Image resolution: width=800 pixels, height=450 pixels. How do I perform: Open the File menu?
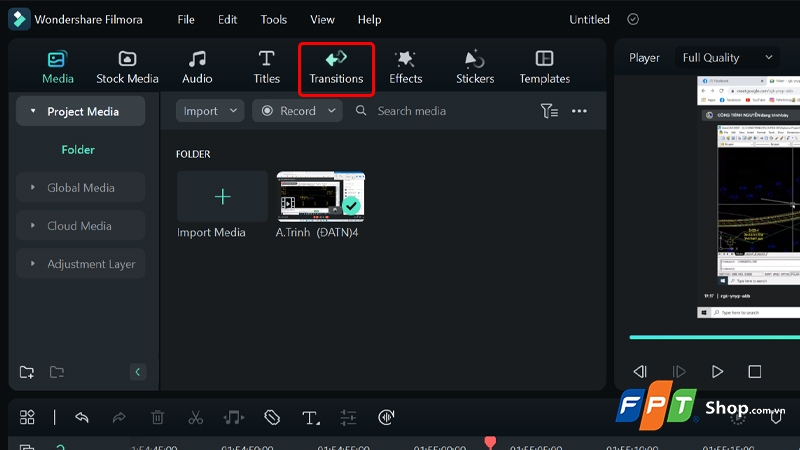pos(186,20)
